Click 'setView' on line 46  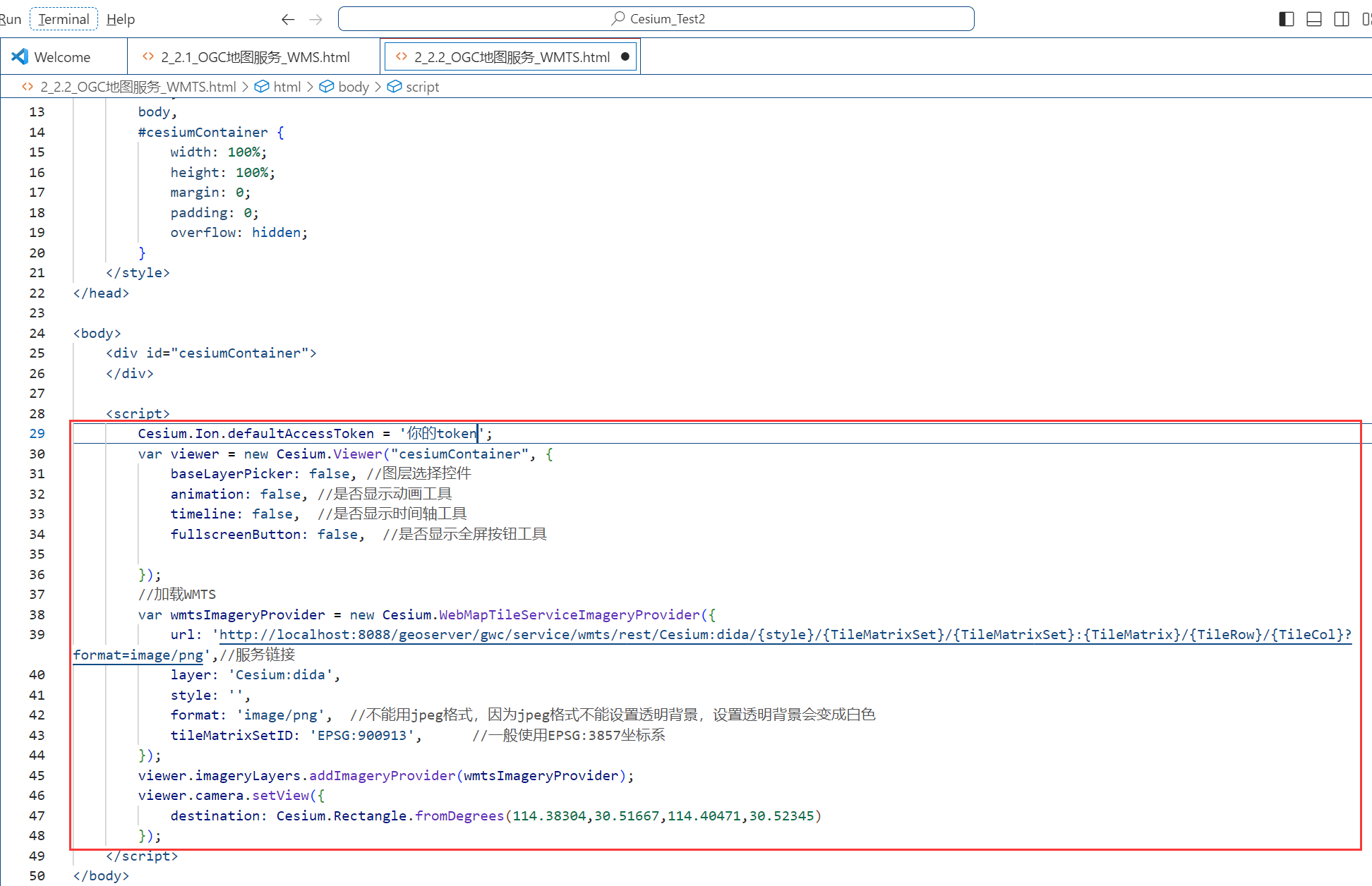pyautogui.click(x=280, y=796)
